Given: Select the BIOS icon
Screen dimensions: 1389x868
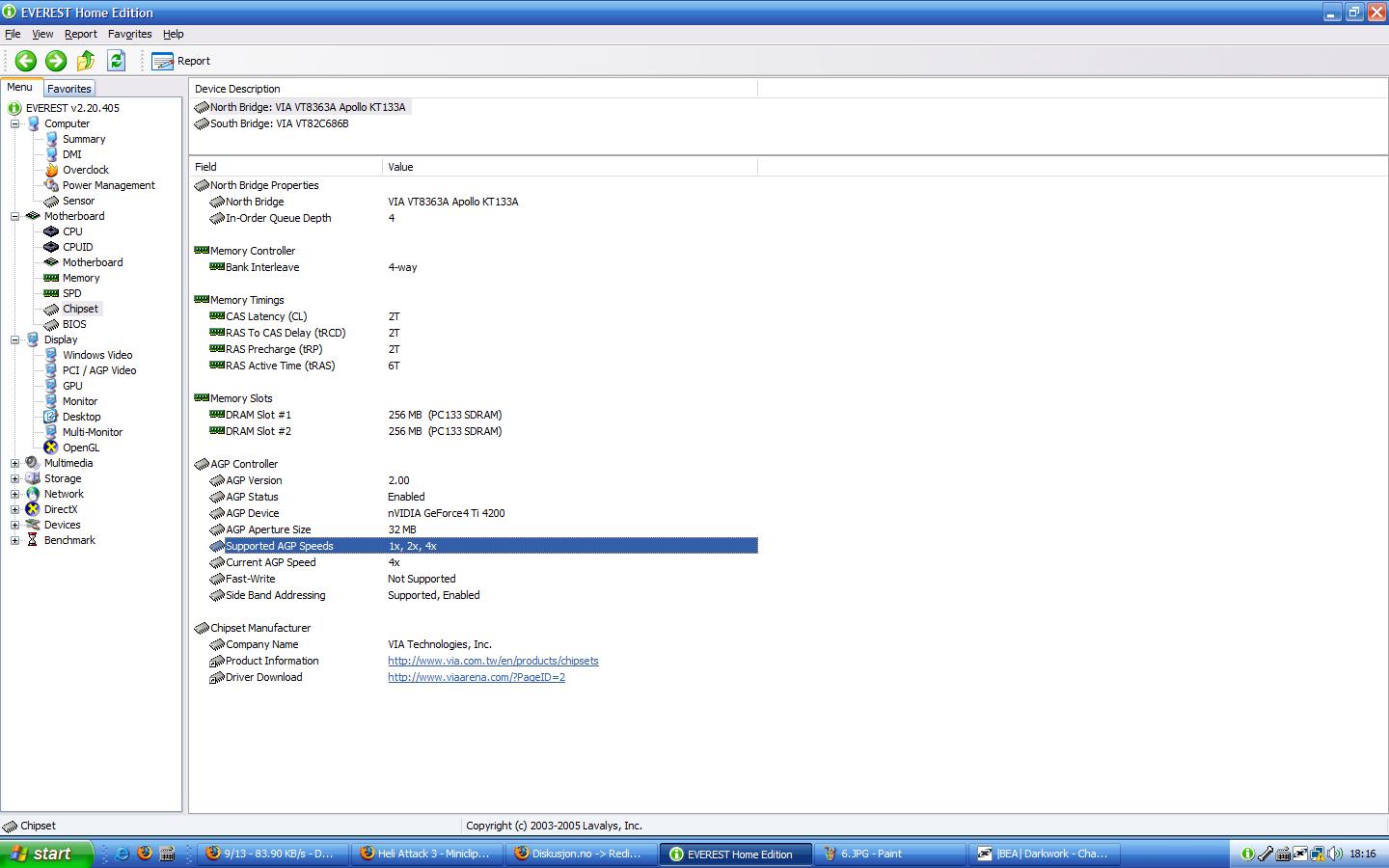Looking at the screenshot, I should pyautogui.click(x=51, y=324).
